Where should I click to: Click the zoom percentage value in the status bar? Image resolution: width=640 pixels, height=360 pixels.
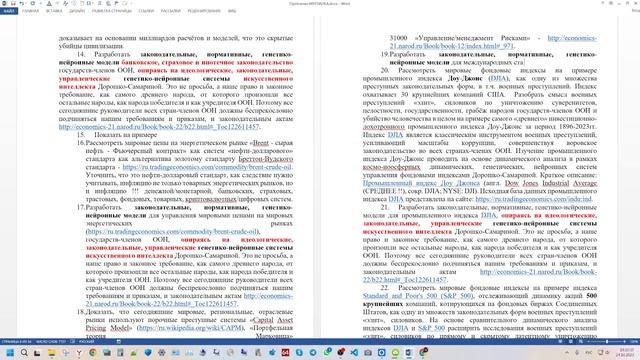pyautogui.click(x=633, y=341)
